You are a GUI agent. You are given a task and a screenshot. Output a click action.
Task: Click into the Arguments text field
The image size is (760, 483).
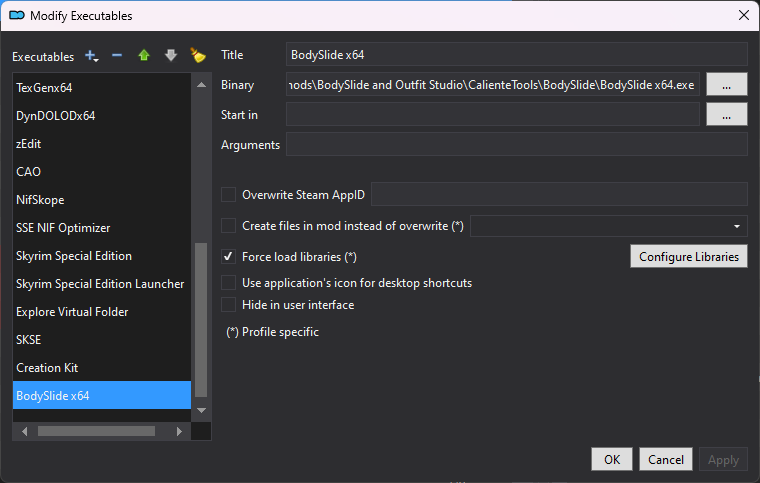(x=516, y=145)
